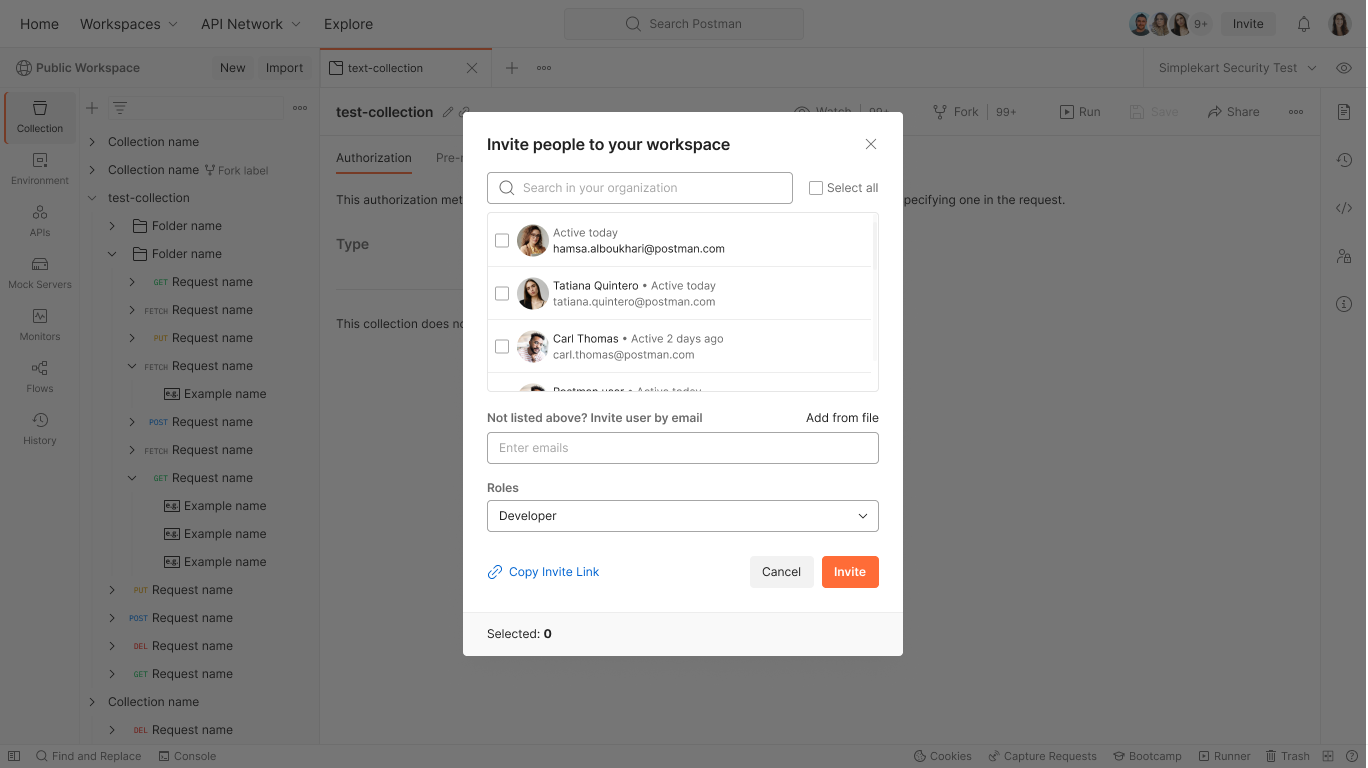Focus the Enter emails input field
The image size is (1368, 768).
[682, 448]
